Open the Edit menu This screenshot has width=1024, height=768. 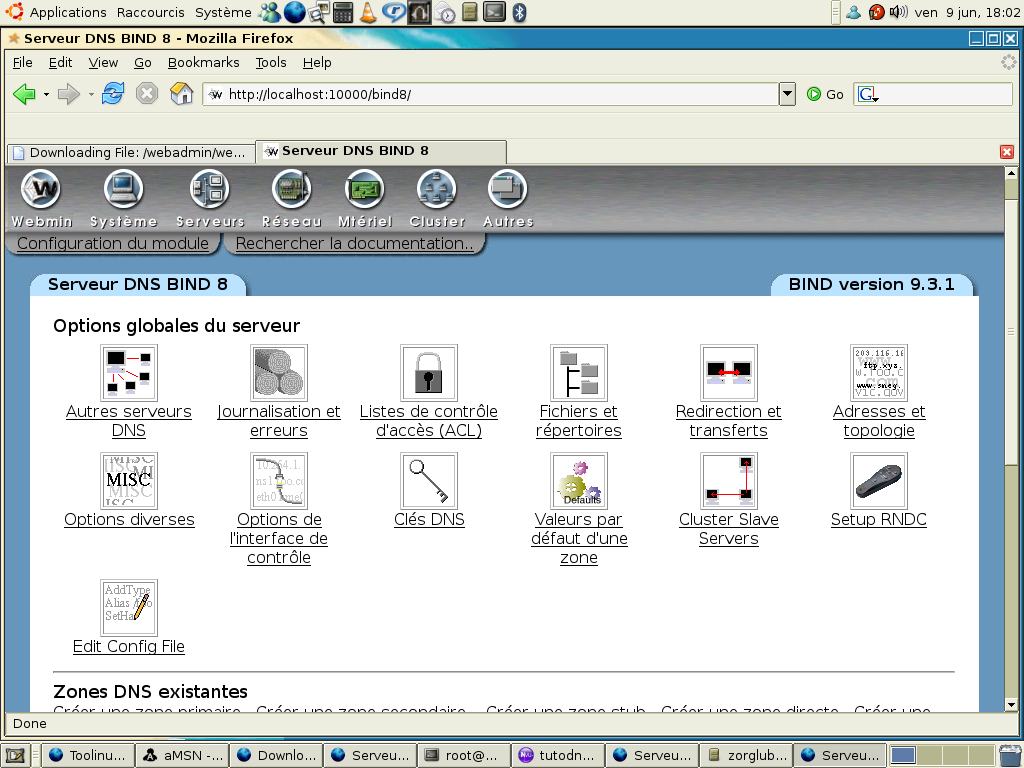point(60,63)
